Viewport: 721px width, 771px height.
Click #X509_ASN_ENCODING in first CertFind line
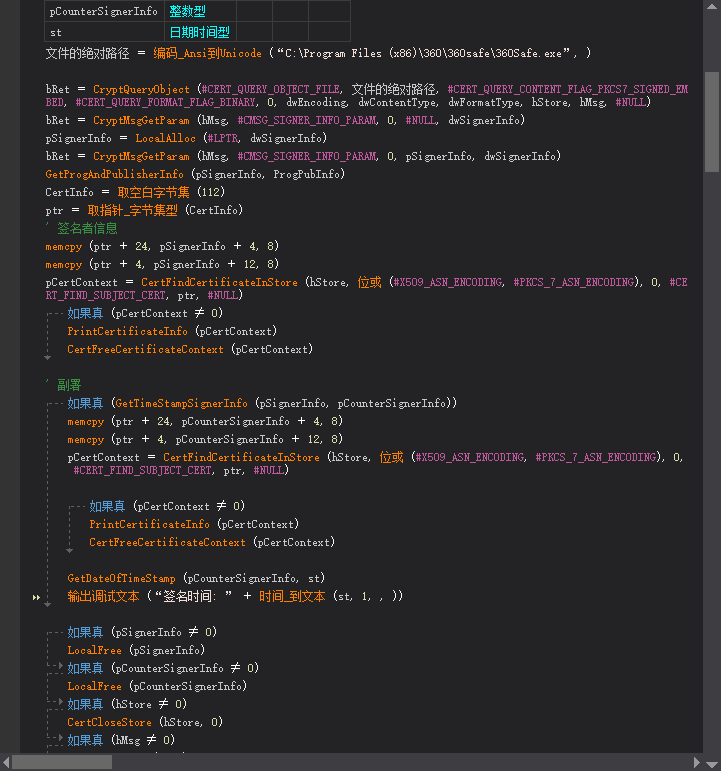[x=448, y=282]
